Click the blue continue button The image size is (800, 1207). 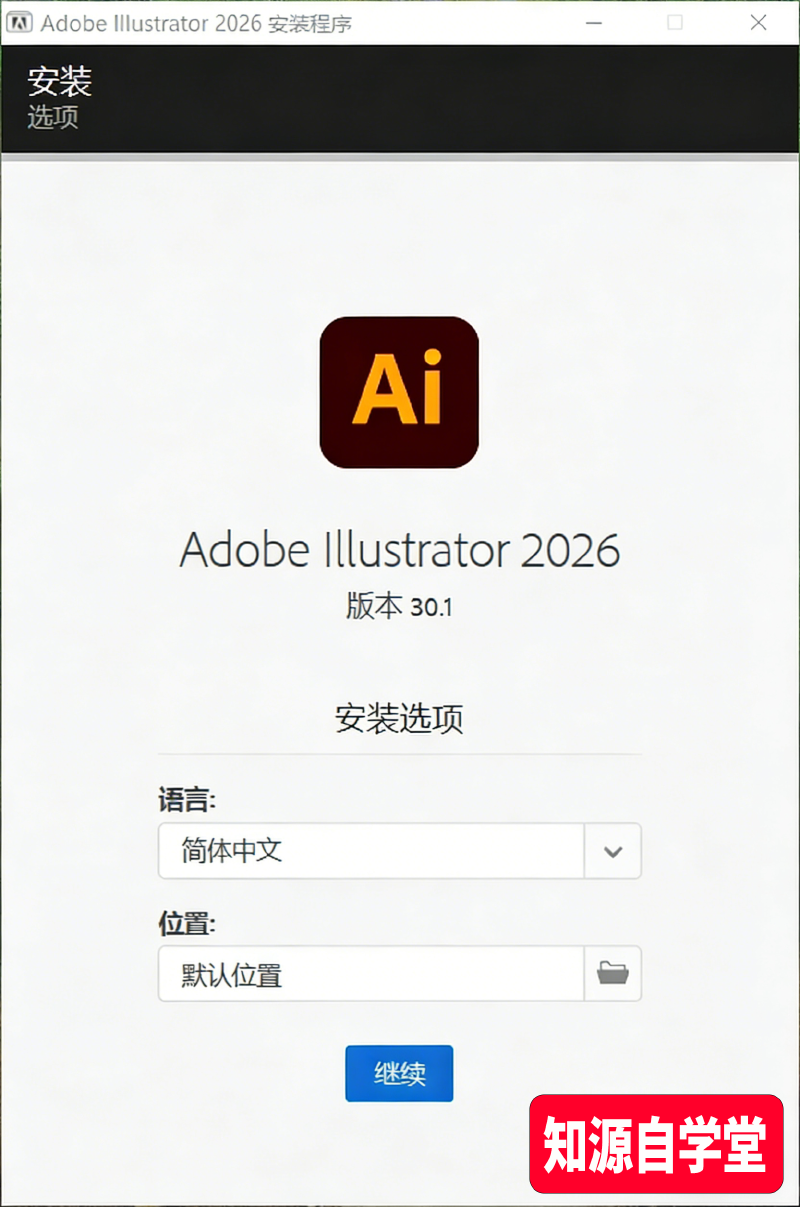(399, 1073)
